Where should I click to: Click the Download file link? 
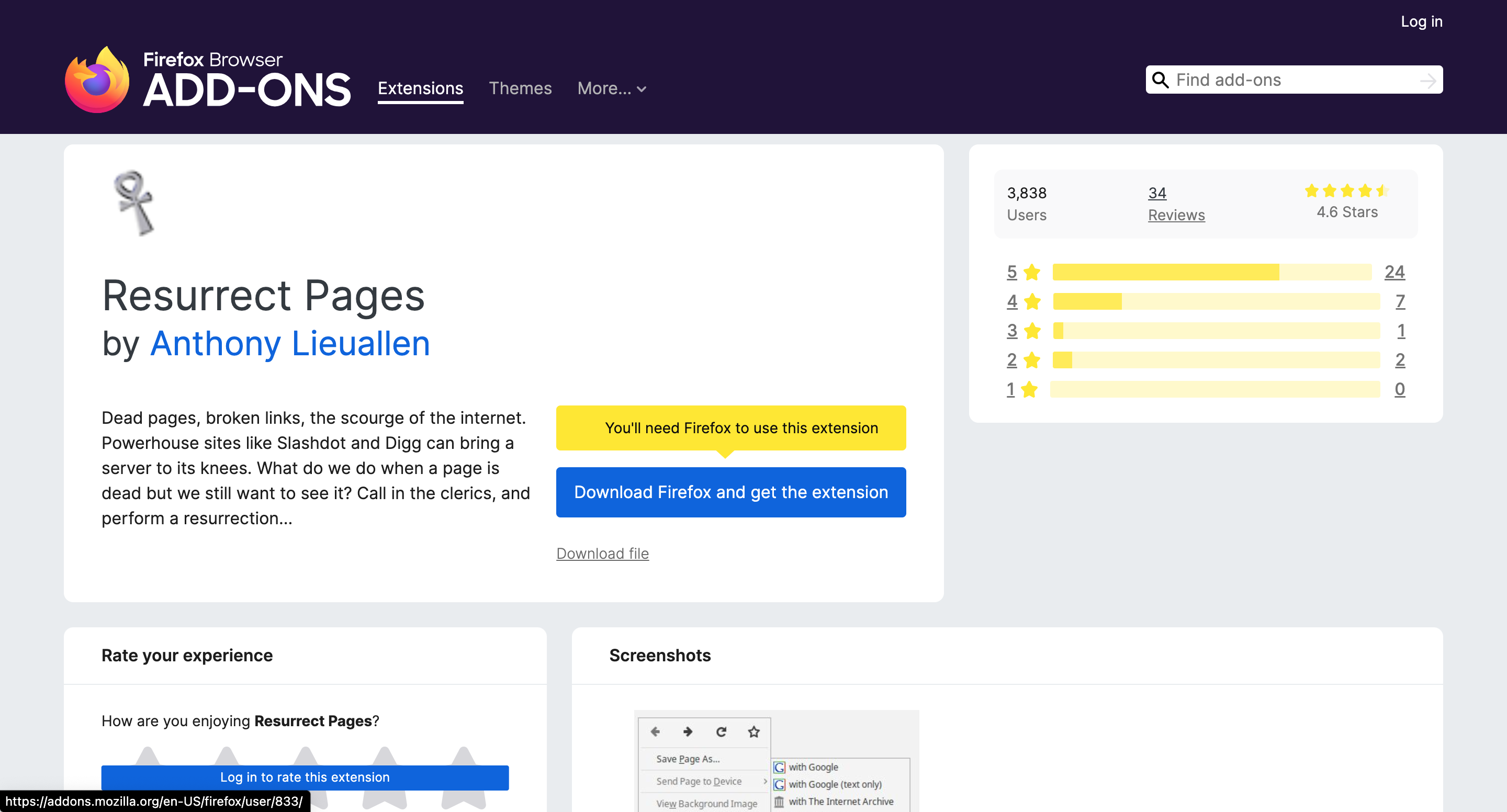[x=603, y=554]
